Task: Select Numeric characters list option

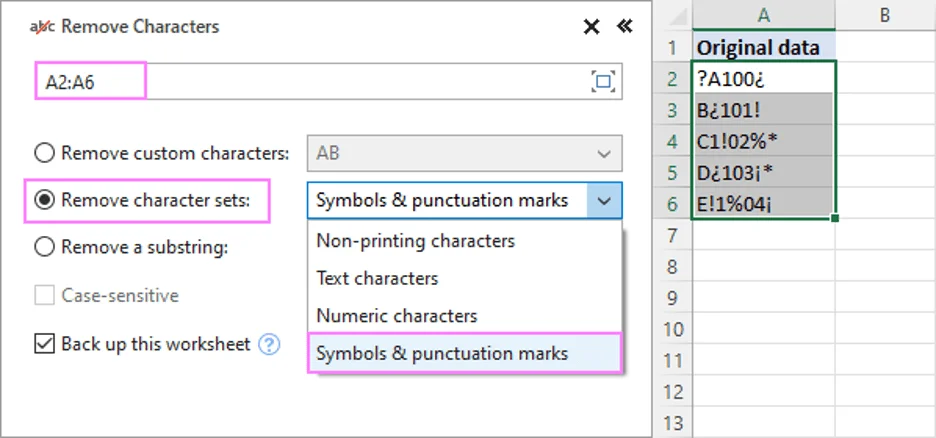Action: (396, 316)
